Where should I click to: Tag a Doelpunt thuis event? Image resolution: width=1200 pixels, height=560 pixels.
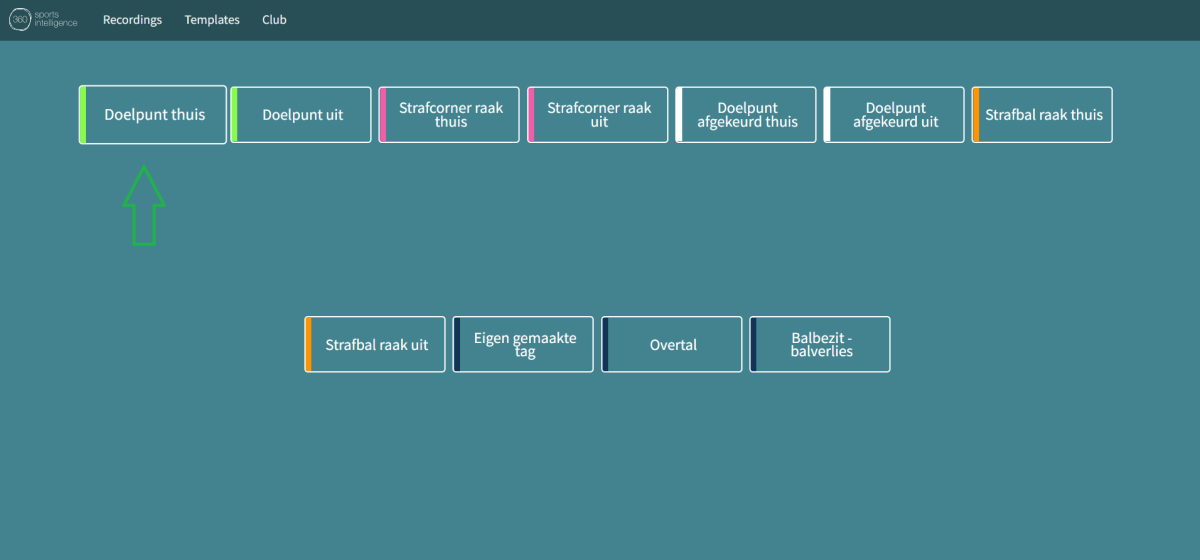[x=154, y=115]
